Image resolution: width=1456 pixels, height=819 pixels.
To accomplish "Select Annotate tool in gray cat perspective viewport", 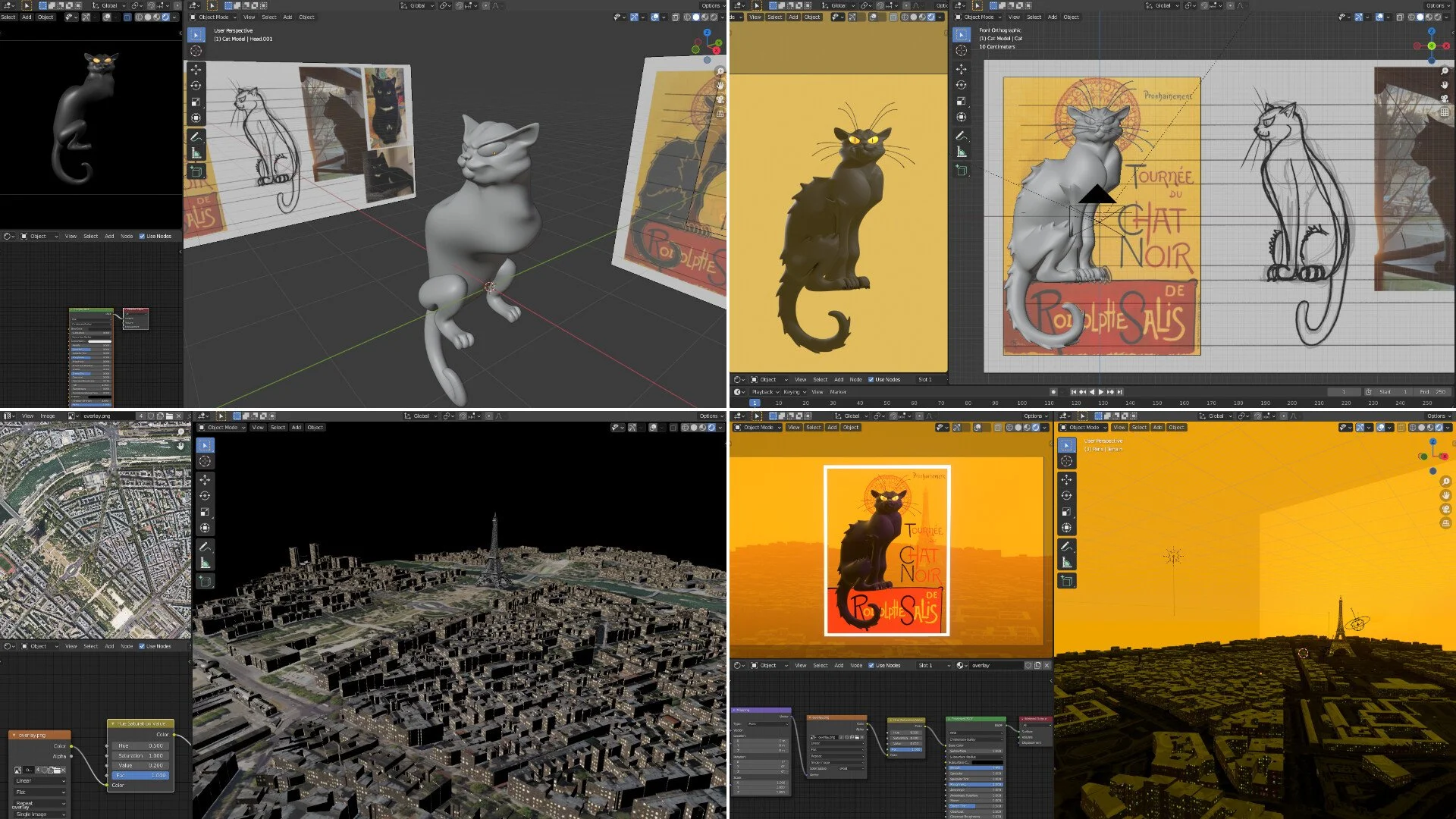I will pos(196,137).
